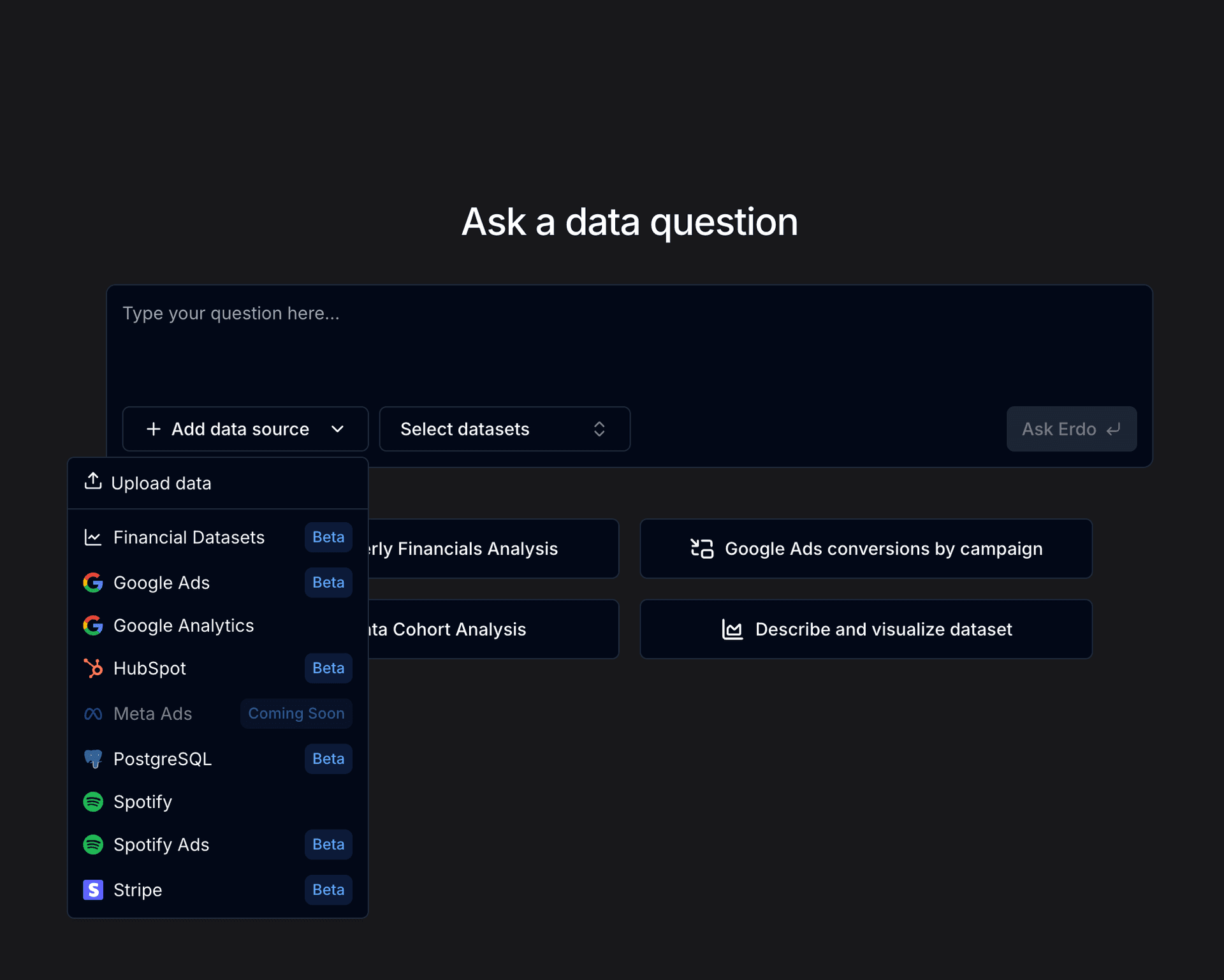Select Spotify Ads from the source menu
The width and height of the screenshot is (1224, 980).
(x=161, y=844)
